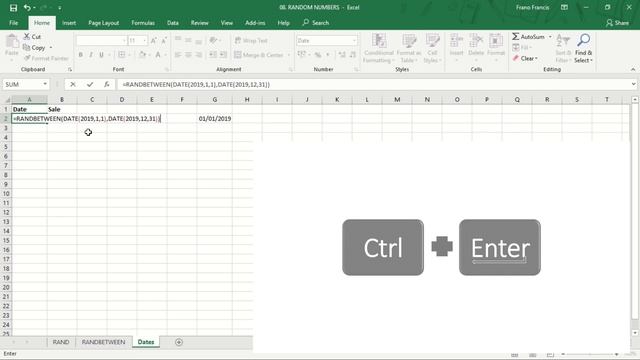Switch to the View ribbon tab
The image size is (640, 360).
coord(227,23)
